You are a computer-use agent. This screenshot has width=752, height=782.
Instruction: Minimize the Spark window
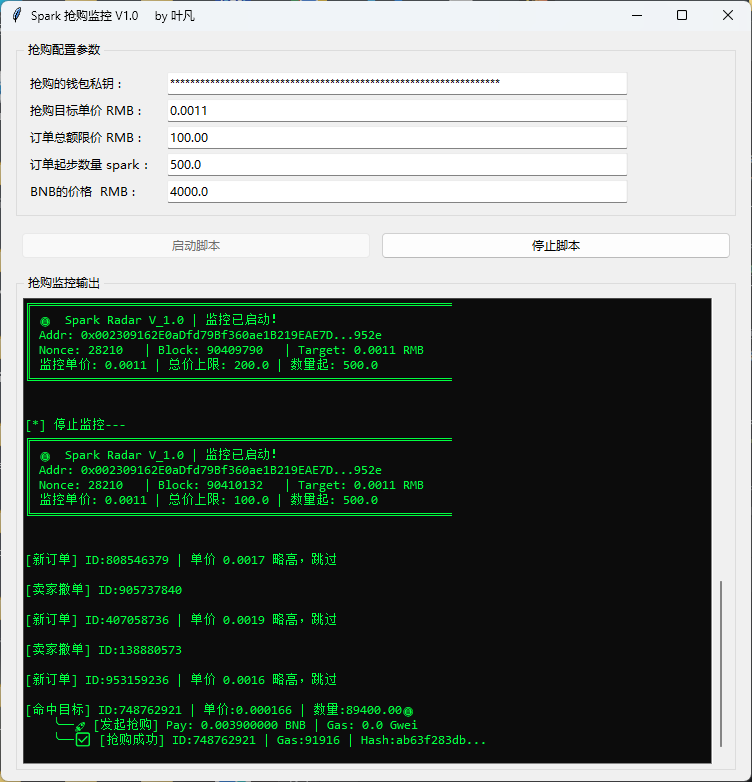click(637, 15)
